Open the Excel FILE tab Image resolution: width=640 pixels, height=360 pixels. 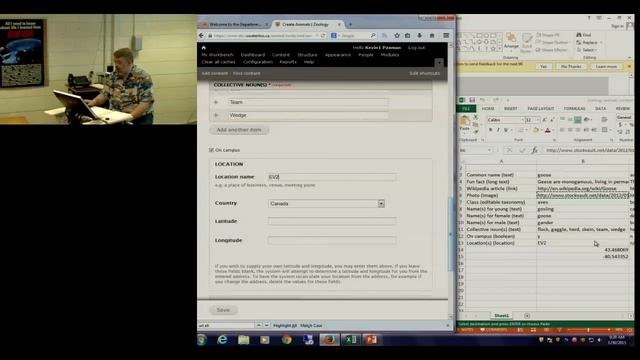tap(466, 109)
